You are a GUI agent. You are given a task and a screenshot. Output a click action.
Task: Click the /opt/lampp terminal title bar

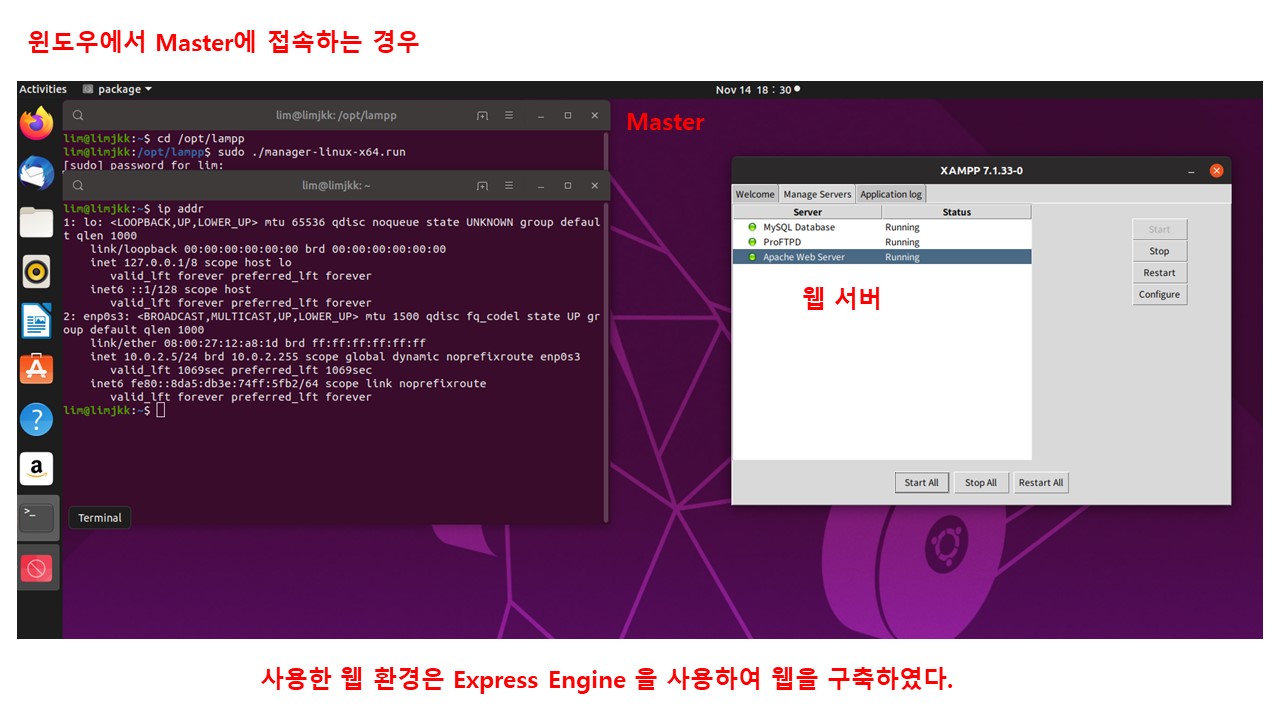pyautogui.click(x=336, y=115)
